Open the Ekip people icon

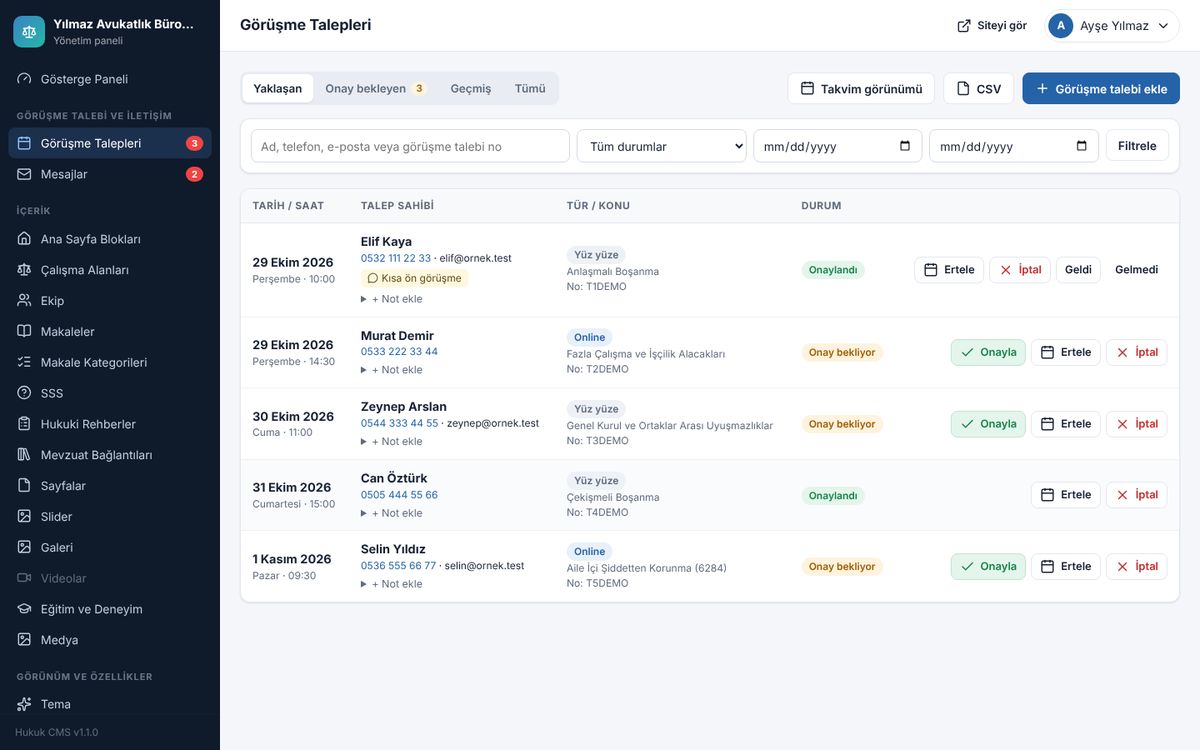(25, 301)
